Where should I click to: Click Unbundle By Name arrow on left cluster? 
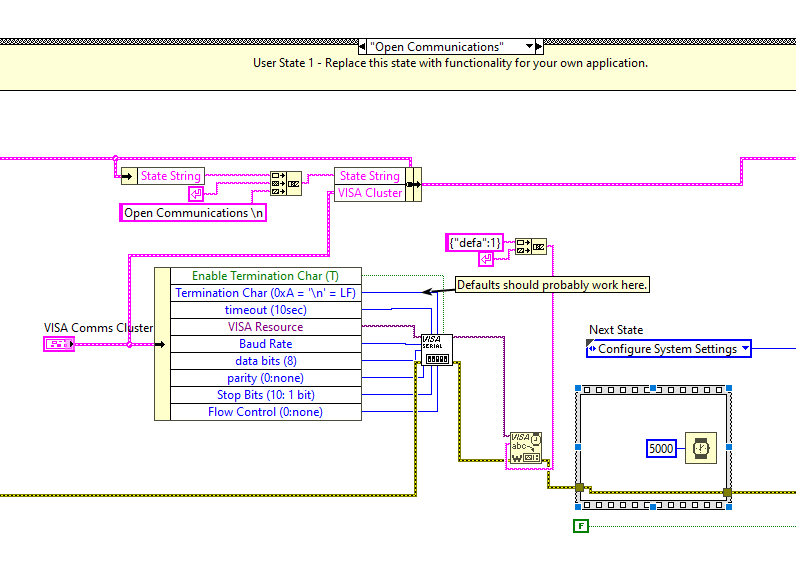(162, 344)
